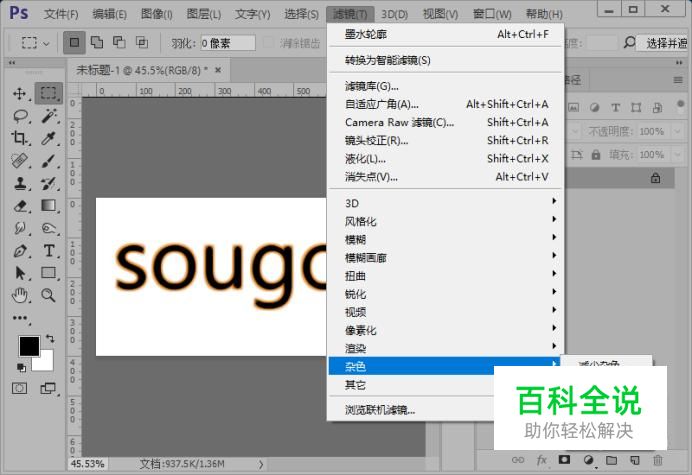
Task: Close the untitled document tab
Action: pos(218,70)
